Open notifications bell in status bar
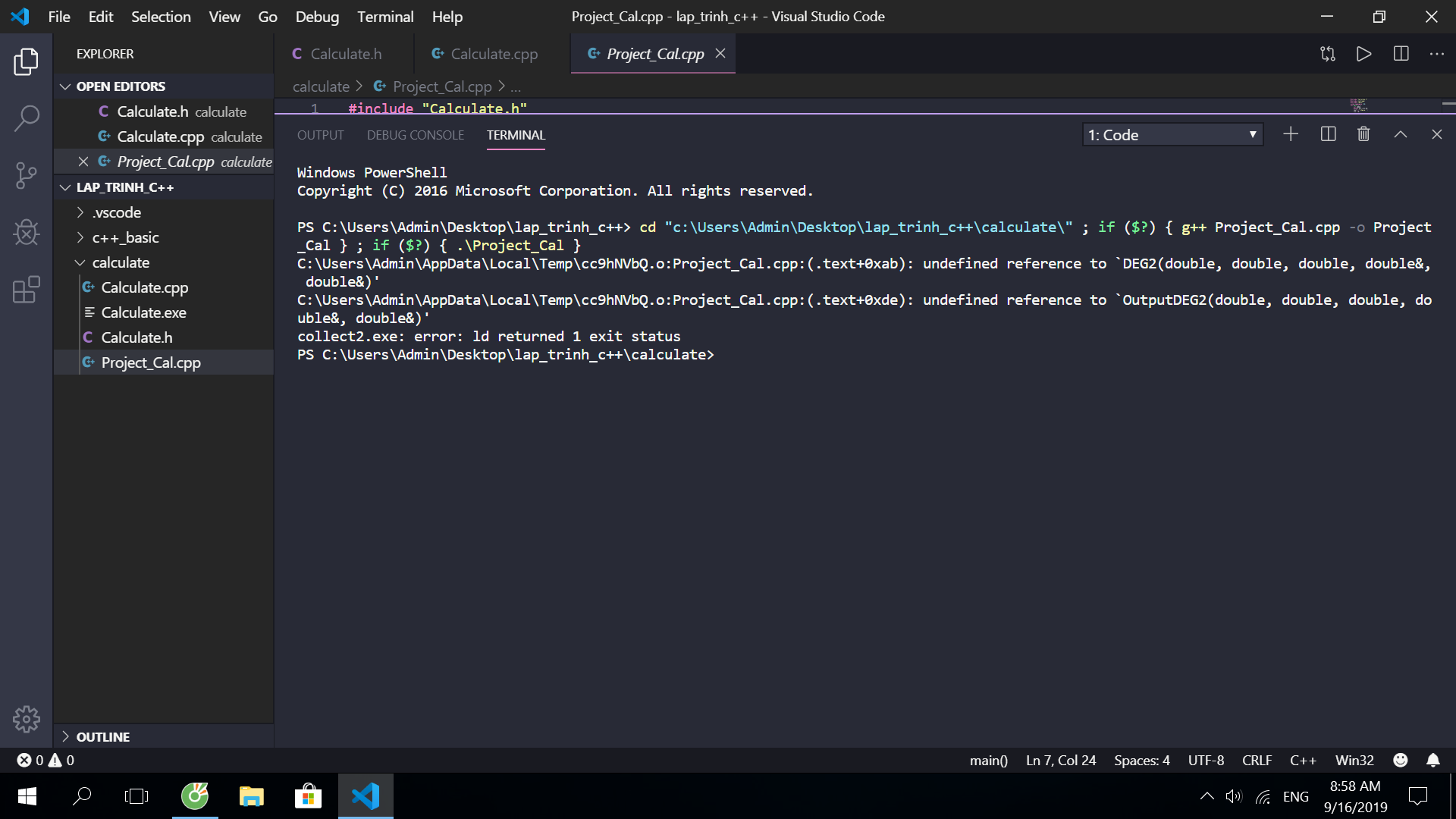 click(1433, 760)
